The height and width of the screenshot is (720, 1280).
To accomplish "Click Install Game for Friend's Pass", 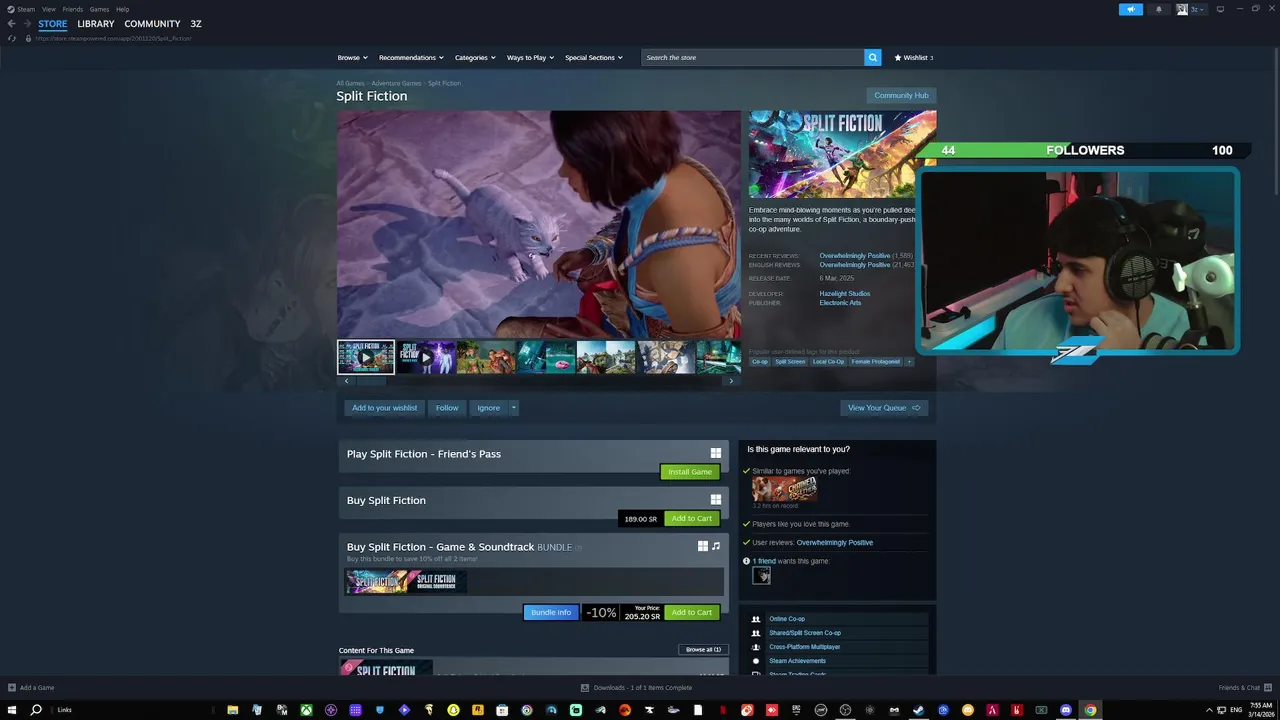I will click(690, 471).
